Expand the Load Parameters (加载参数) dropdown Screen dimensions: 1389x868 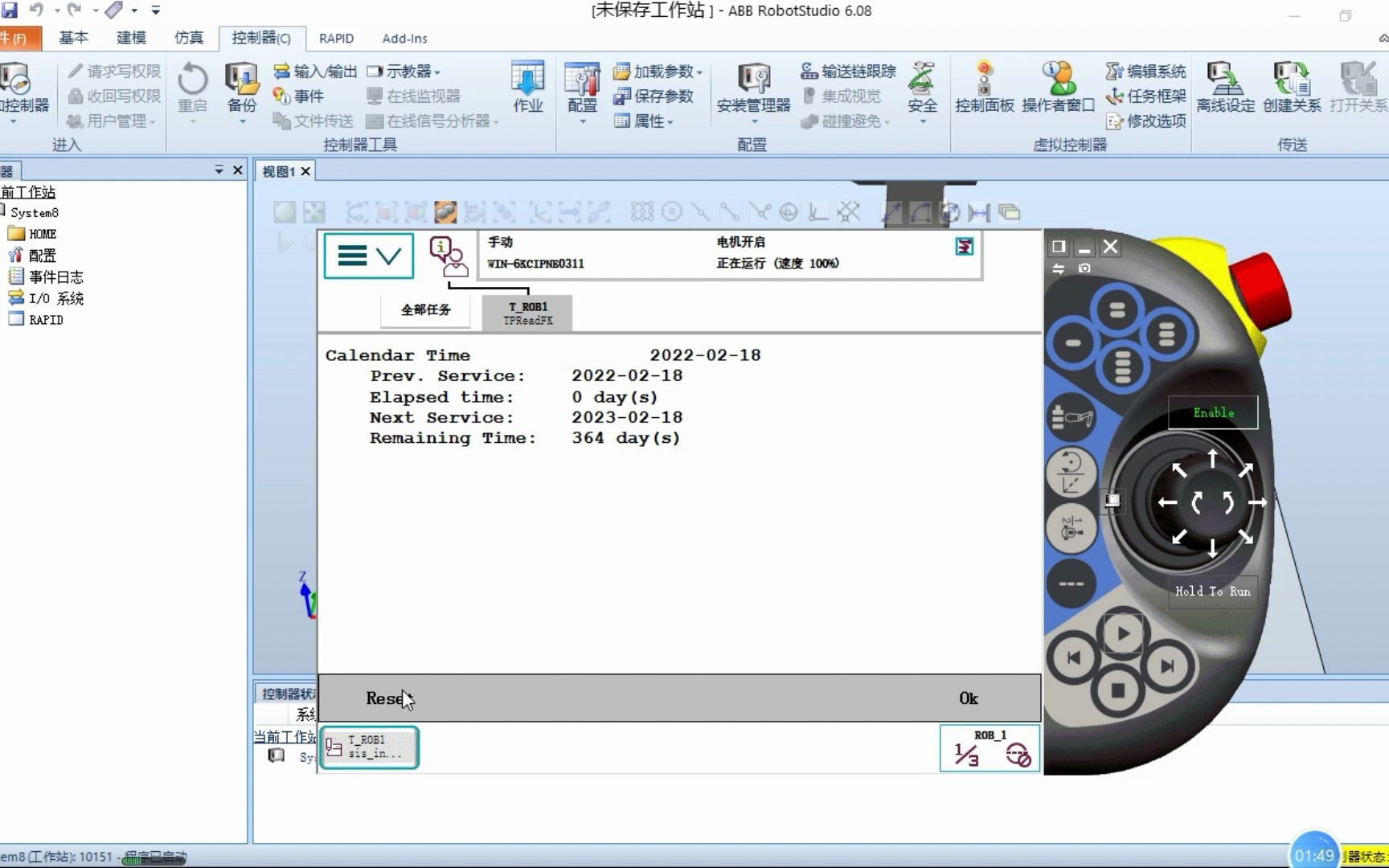pyautogui.click(x=700, y=72)
